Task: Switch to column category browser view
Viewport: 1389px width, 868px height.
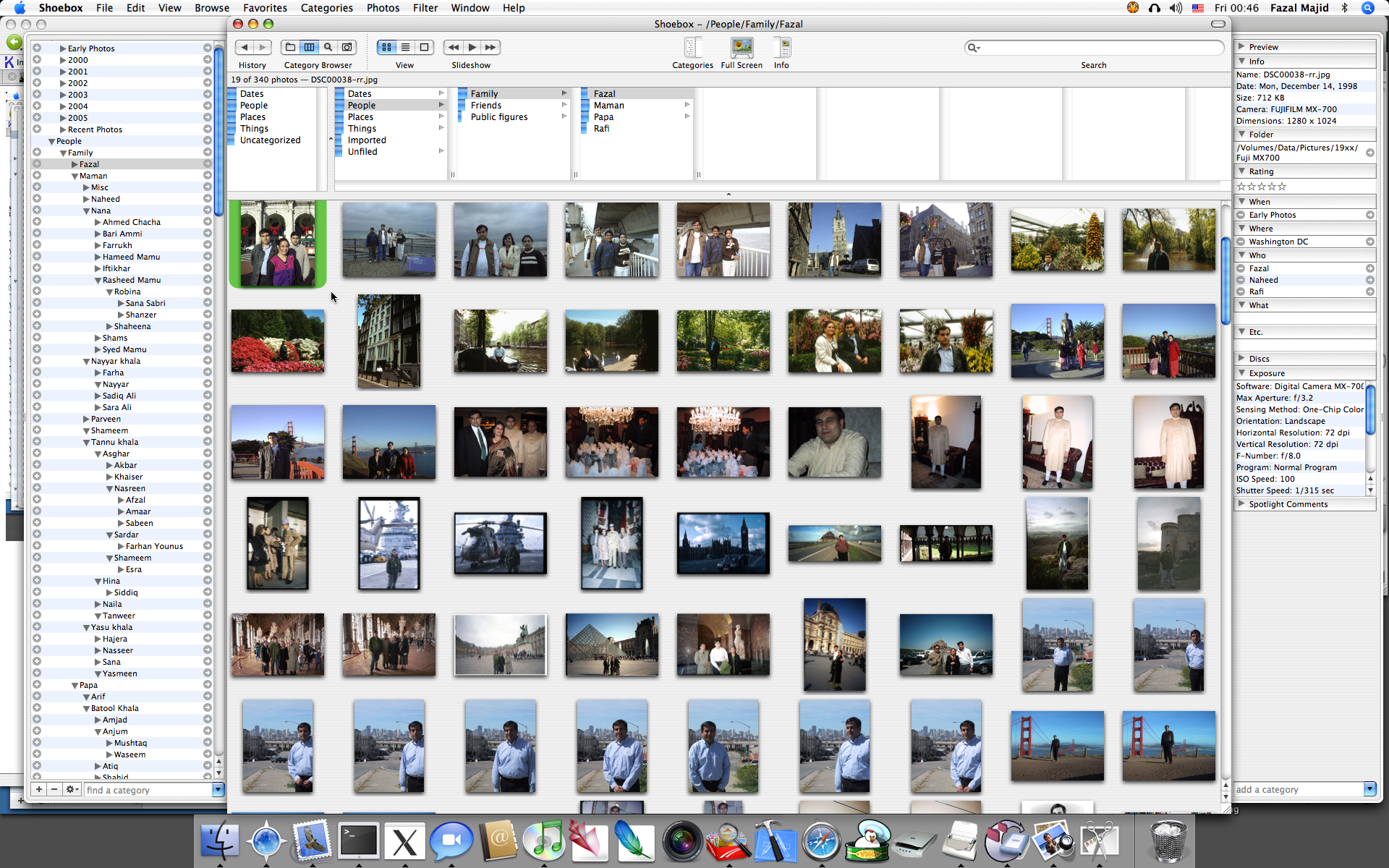Action: point(310,47)
